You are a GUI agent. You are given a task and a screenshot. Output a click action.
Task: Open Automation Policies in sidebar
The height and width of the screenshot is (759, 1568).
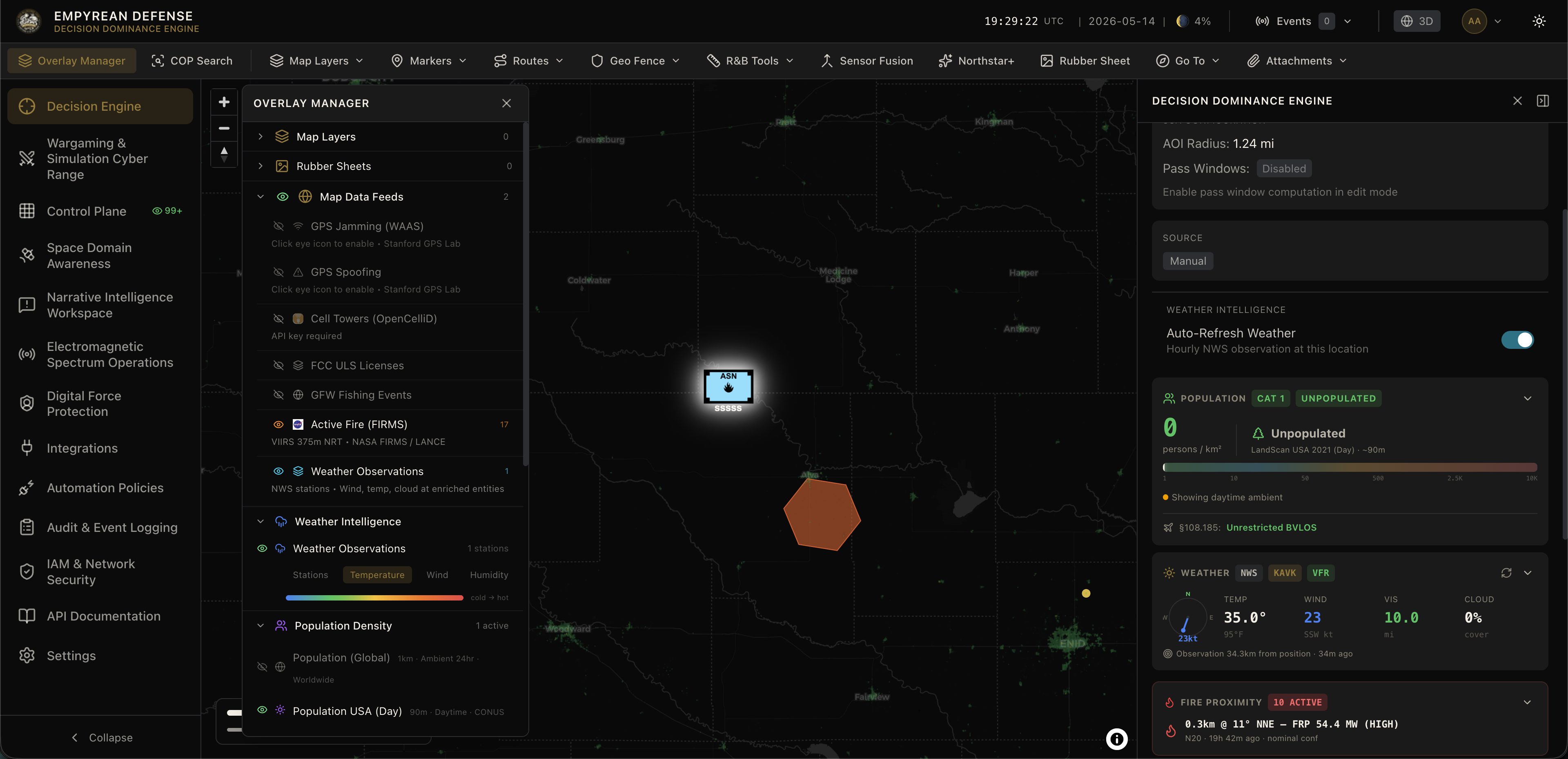coord(100,488)
